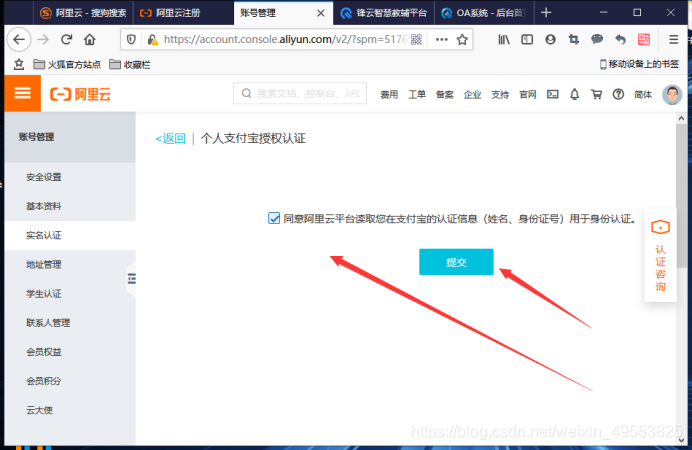This screenshot has height=450, width=692.
Task: Open the 官网 link
Action: point(528,94)
